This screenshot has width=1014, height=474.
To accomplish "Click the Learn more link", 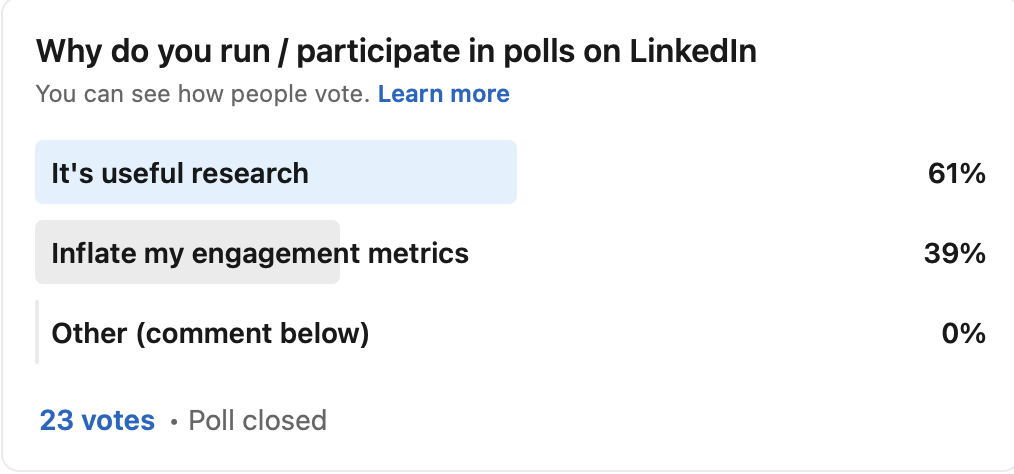I will click(443, 94).
